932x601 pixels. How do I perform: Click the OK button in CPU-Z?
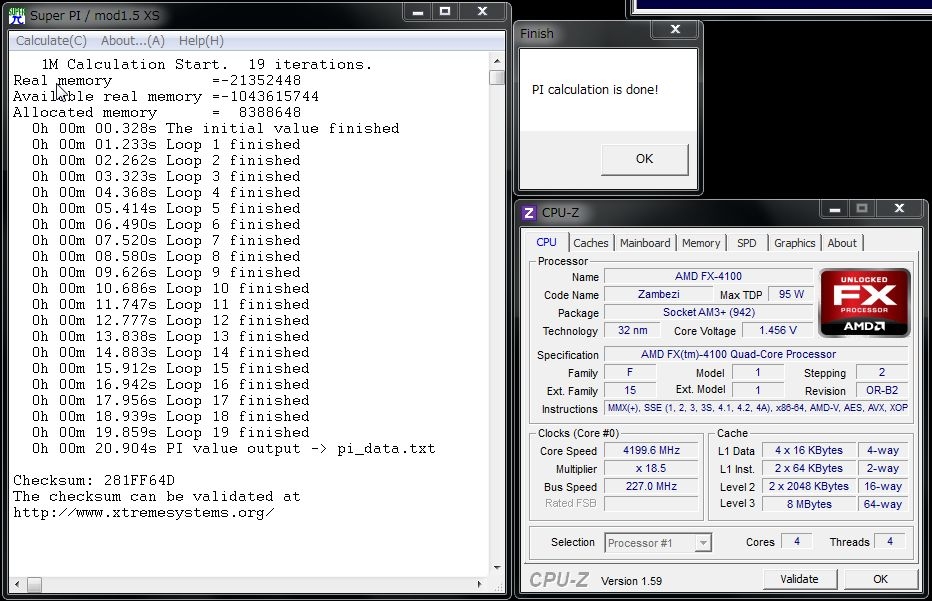pos(880,579)
